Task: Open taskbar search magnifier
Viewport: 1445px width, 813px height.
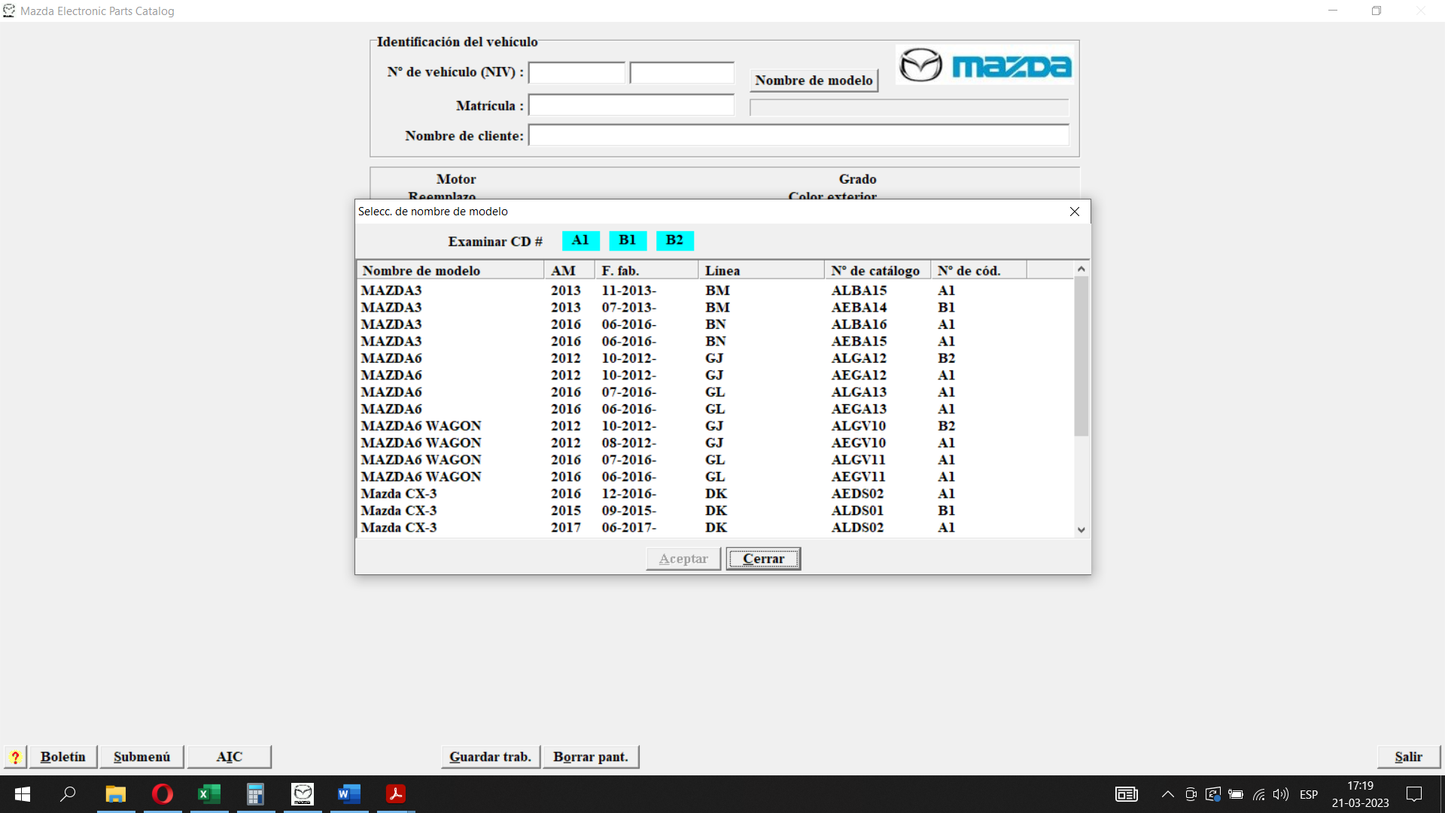Action: click(x=68, y=794)
